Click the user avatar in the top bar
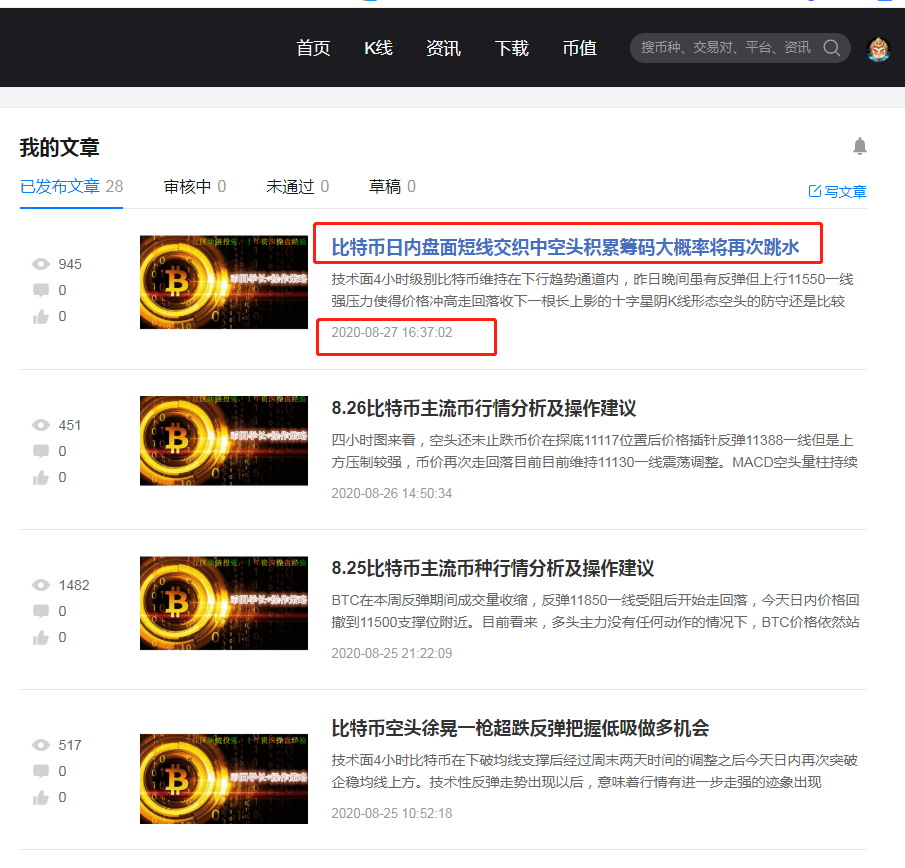 (x=878, y=47)
